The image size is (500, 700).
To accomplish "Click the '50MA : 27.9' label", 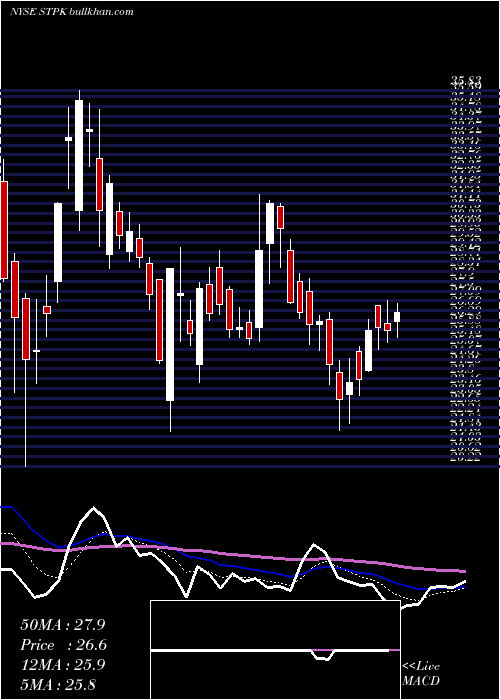I will click(x=63, y=625).
